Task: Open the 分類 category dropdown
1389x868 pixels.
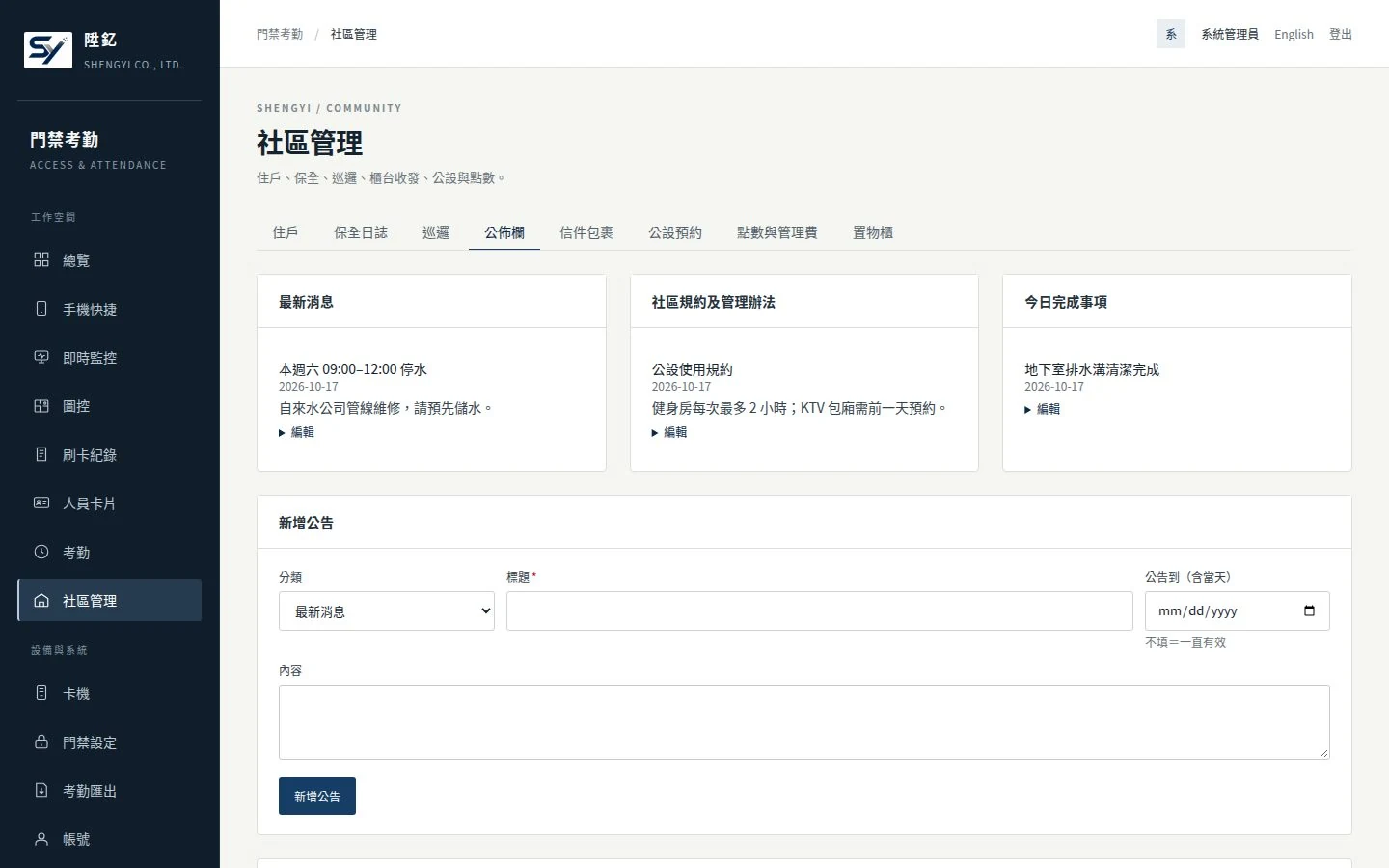Action: tap(387, 610)
